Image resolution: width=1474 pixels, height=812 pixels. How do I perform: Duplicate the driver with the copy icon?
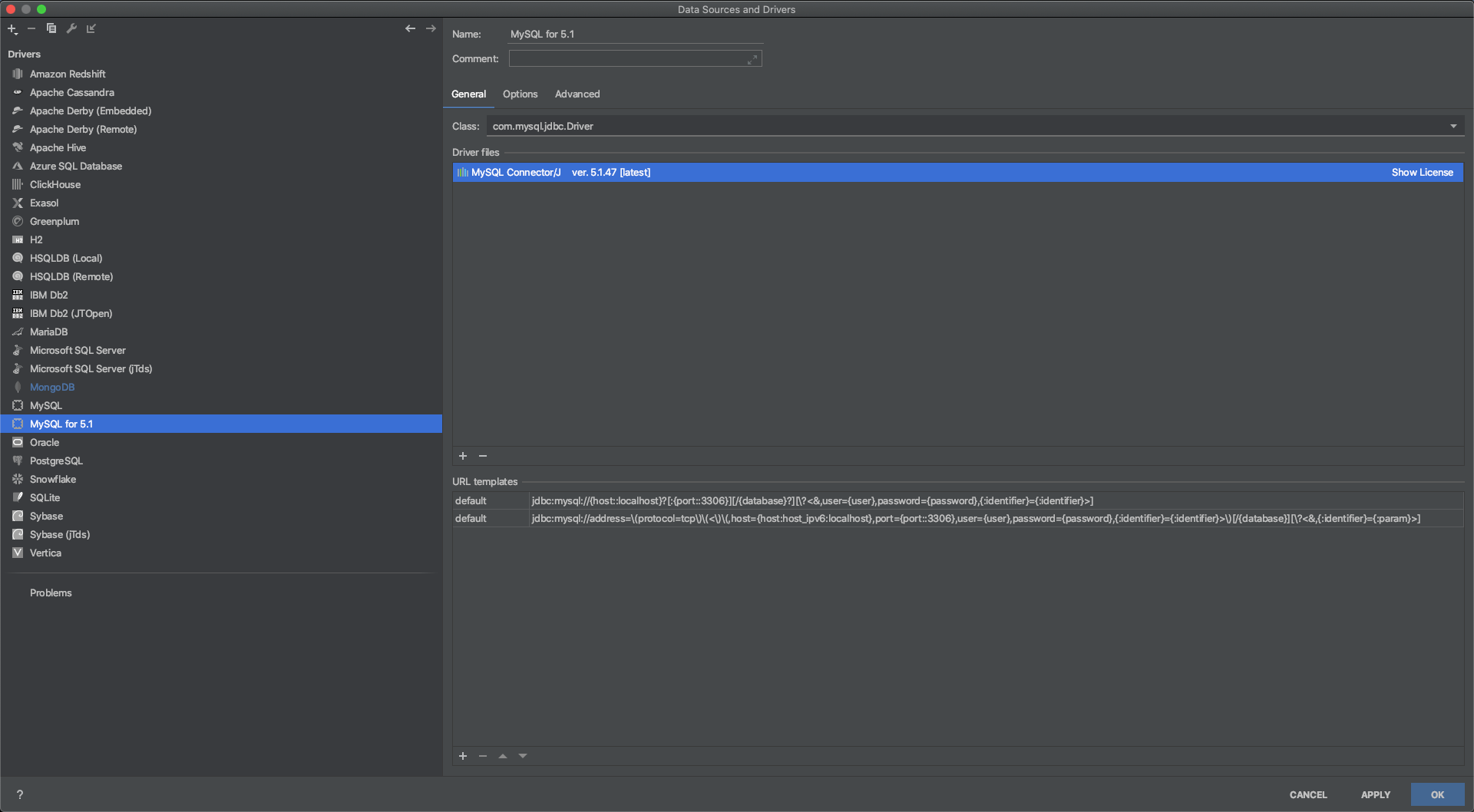51,28
